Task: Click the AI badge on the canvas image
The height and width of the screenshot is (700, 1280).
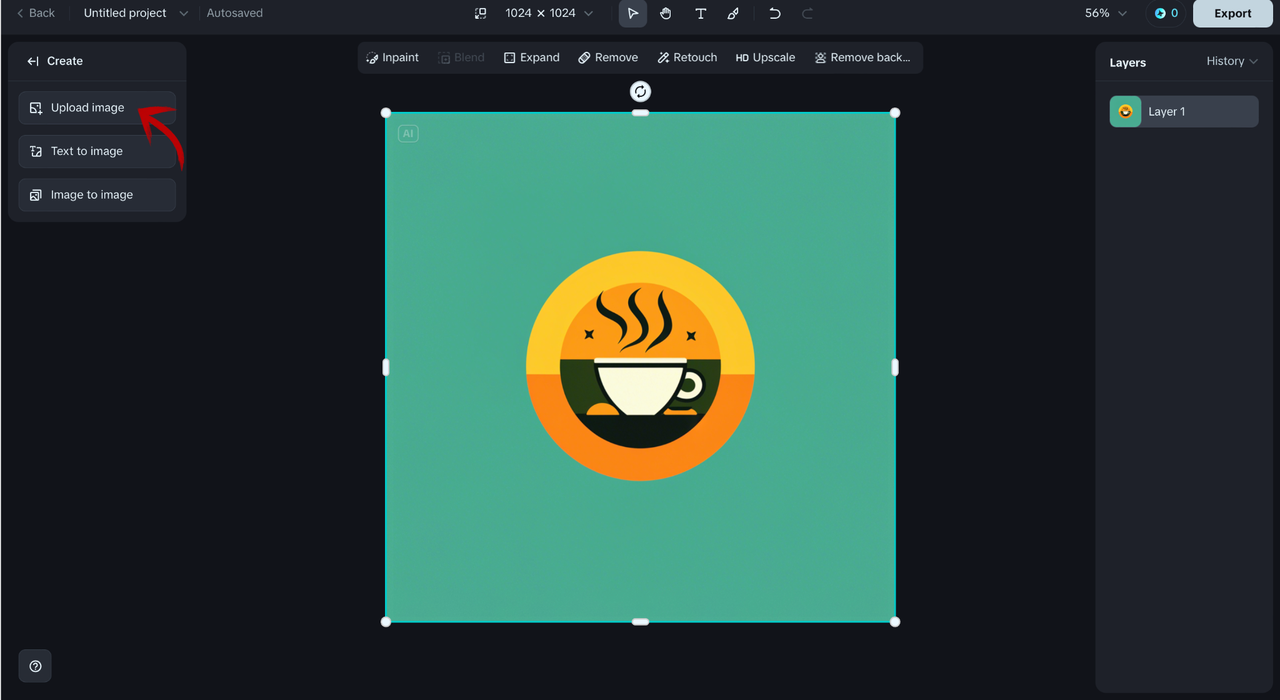Action: 408,133
